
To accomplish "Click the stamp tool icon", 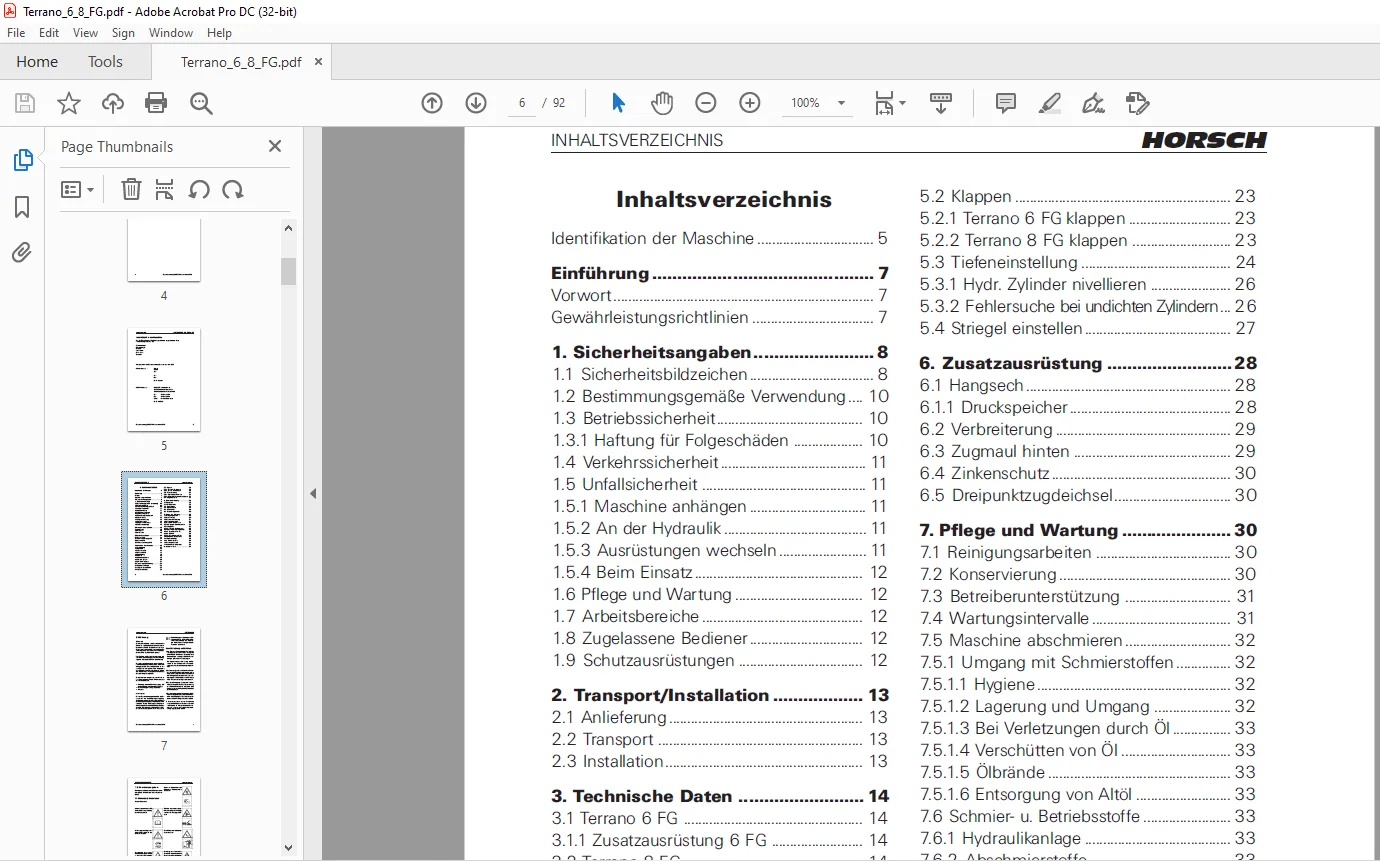I will tap(1138, 103).
